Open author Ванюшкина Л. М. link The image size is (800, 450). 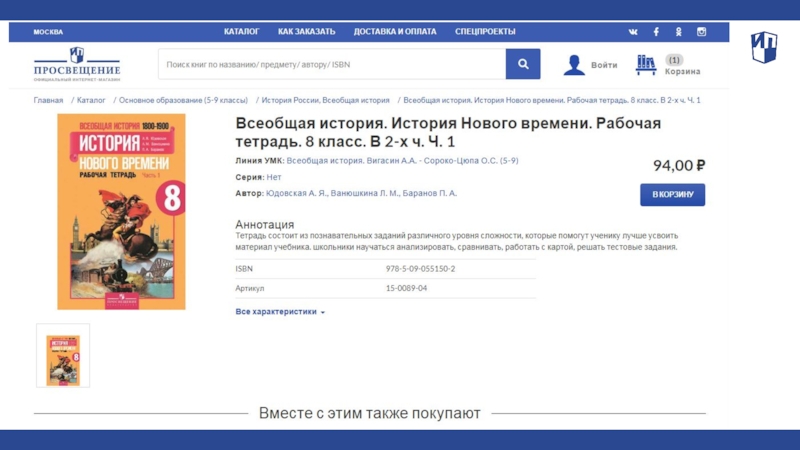tap(364, 193)
